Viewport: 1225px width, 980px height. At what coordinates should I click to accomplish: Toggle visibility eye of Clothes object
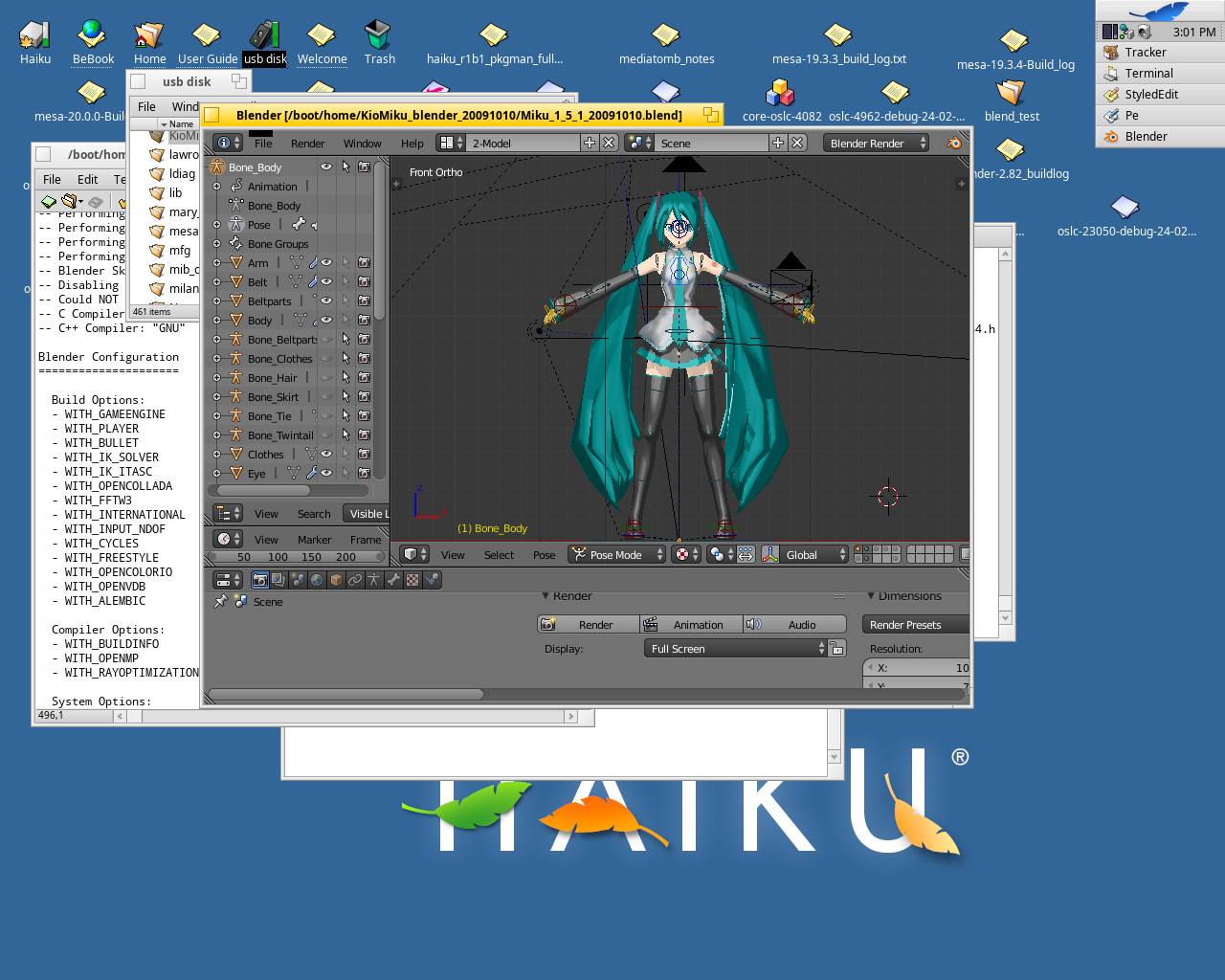pos(326,454)
